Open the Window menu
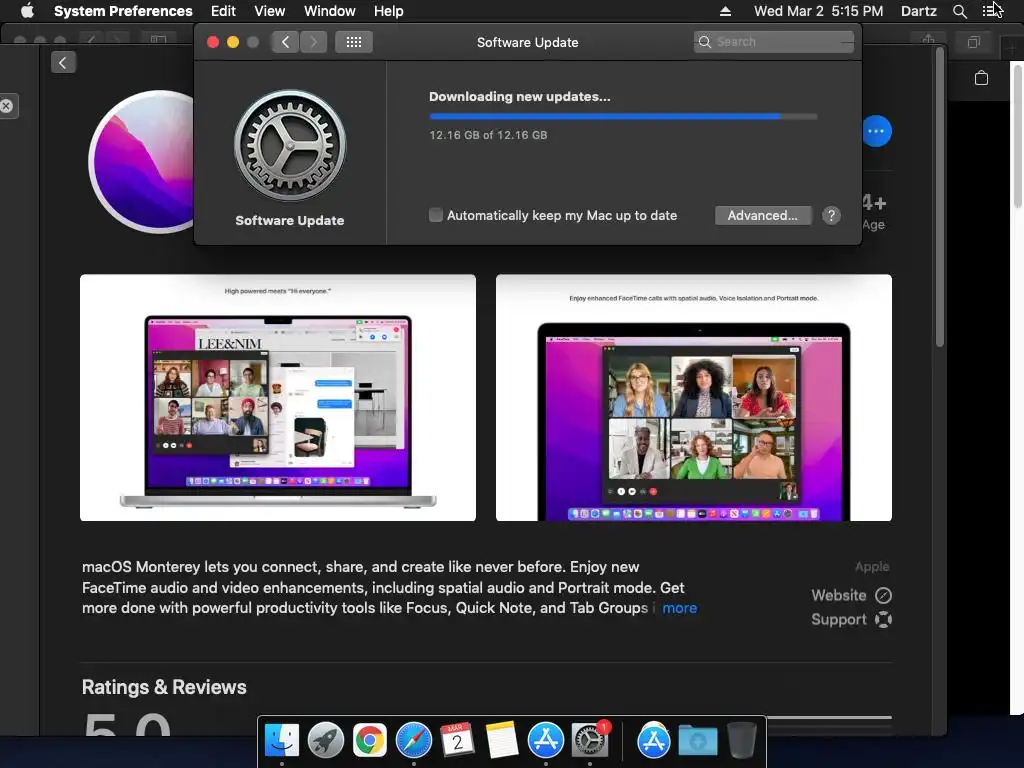The height and width of the screenshot is (768, 1024). [x=329, y=11]
